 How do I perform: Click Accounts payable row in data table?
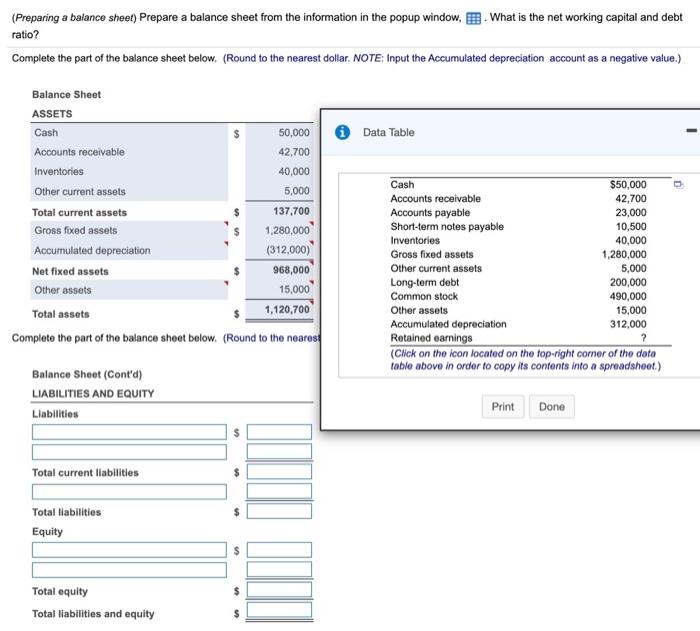(518, 213)
